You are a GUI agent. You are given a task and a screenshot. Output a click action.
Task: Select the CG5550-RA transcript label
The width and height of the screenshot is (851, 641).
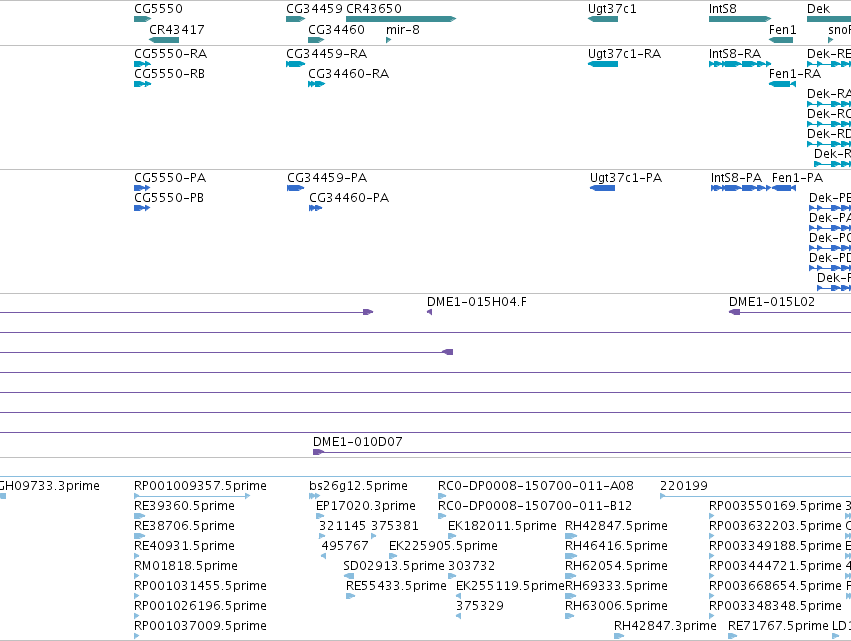coord(170,54)
